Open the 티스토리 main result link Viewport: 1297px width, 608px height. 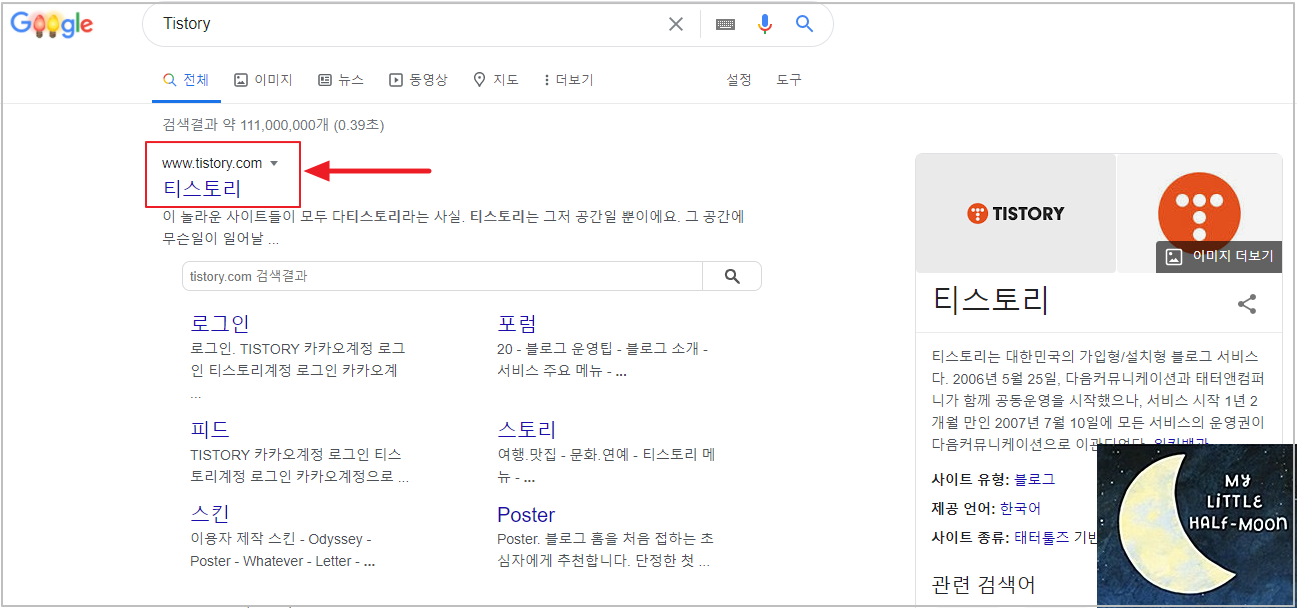tap(202, 188)
